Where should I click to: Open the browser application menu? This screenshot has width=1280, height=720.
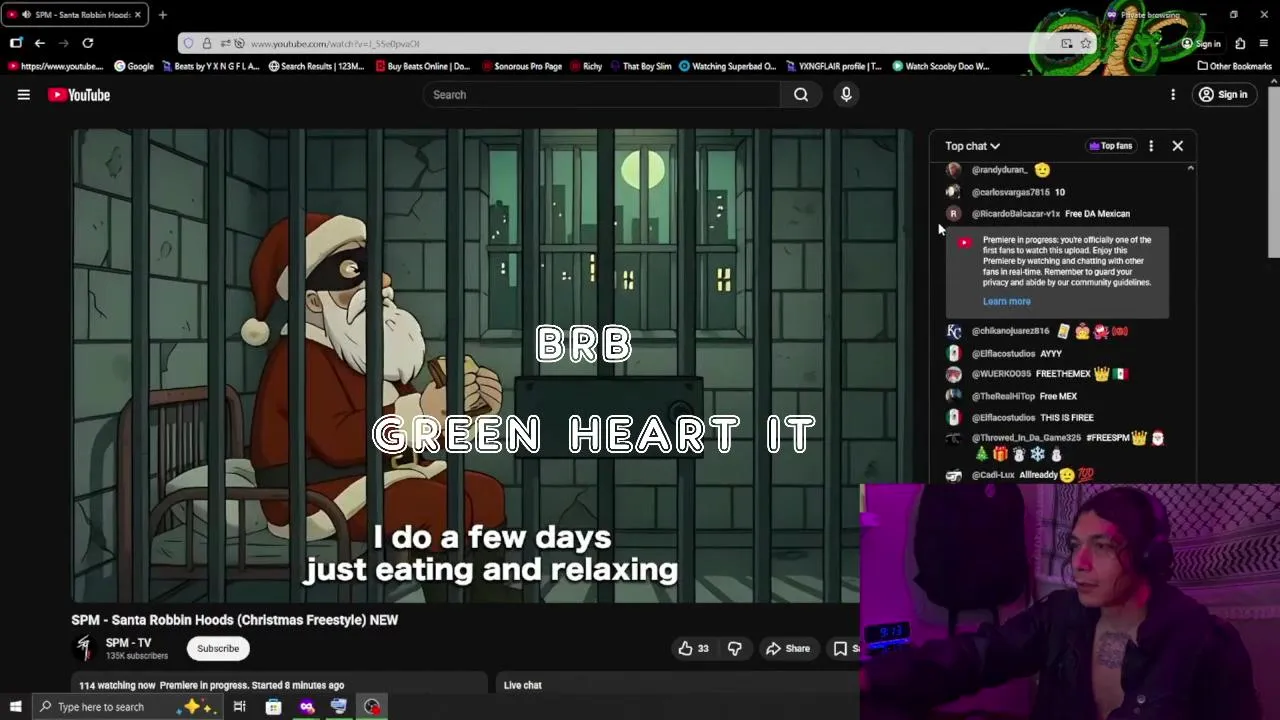pos(1264,43)
